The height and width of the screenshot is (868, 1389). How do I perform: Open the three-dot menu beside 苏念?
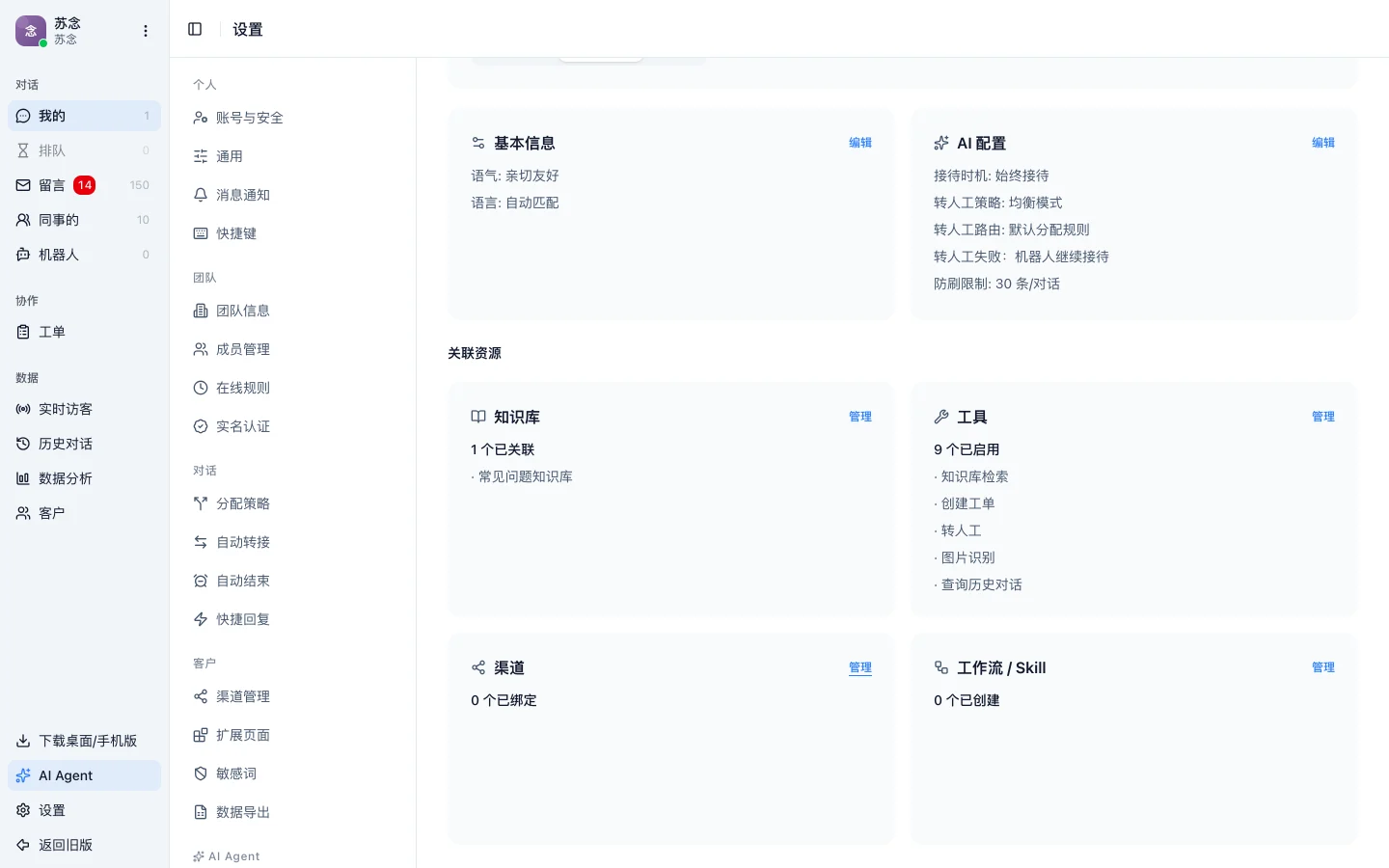[146, 31]
